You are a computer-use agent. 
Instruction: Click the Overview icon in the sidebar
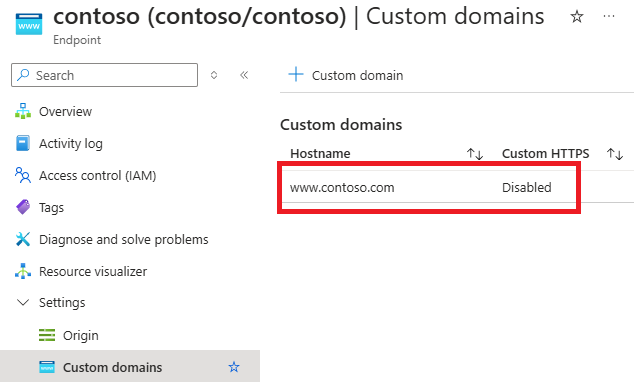(23, 111)
